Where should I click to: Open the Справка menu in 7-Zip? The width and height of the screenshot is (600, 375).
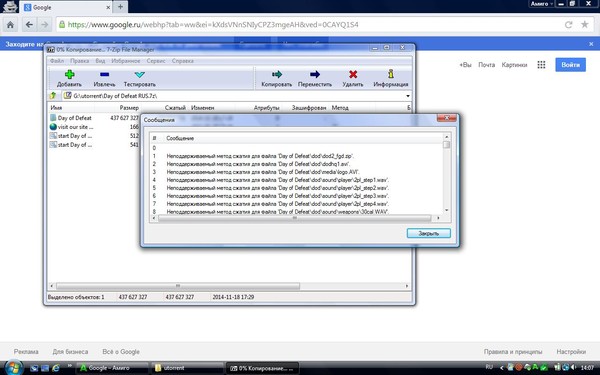[183, 61]
